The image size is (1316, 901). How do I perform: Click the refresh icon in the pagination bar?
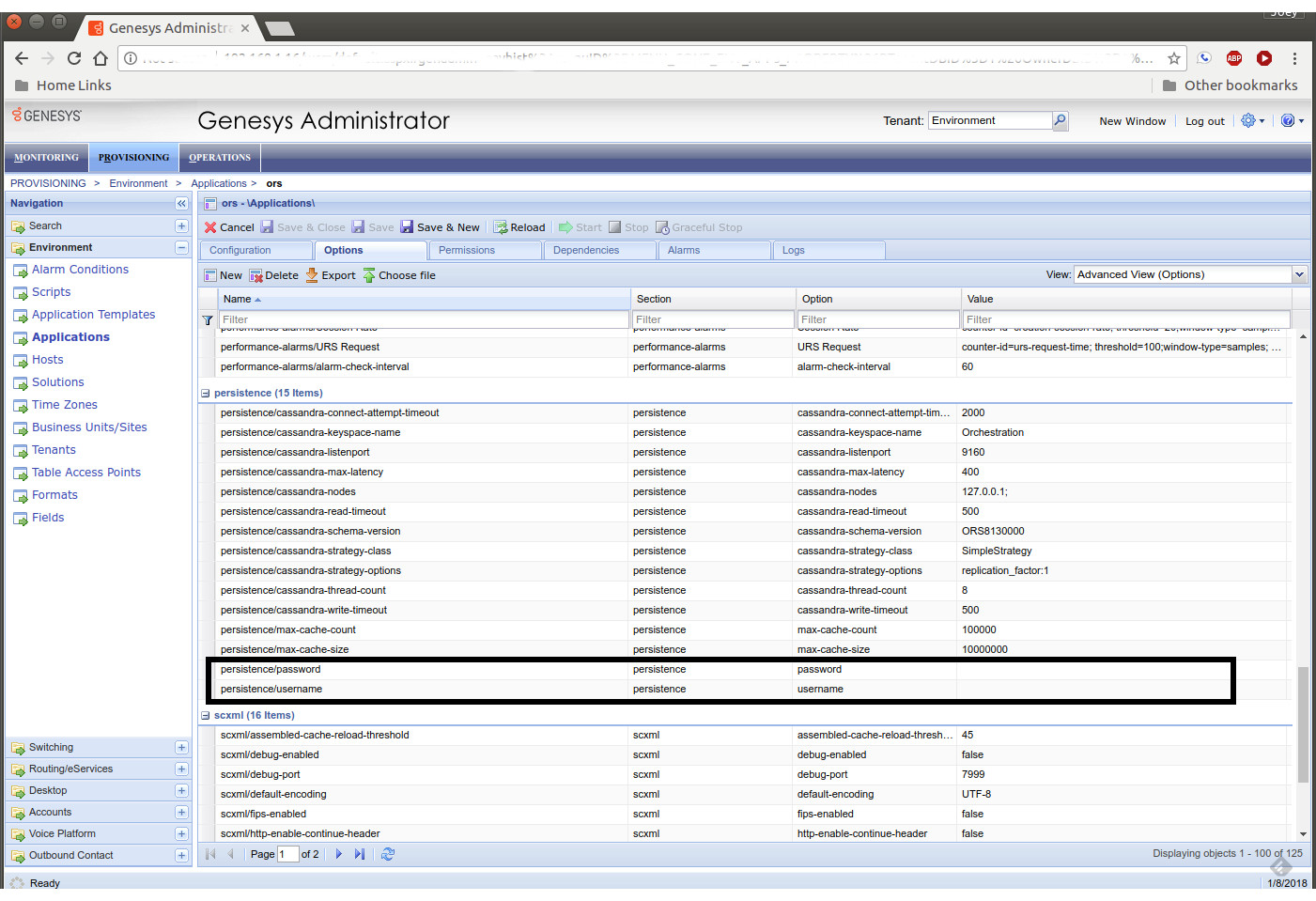click(388, 854)
